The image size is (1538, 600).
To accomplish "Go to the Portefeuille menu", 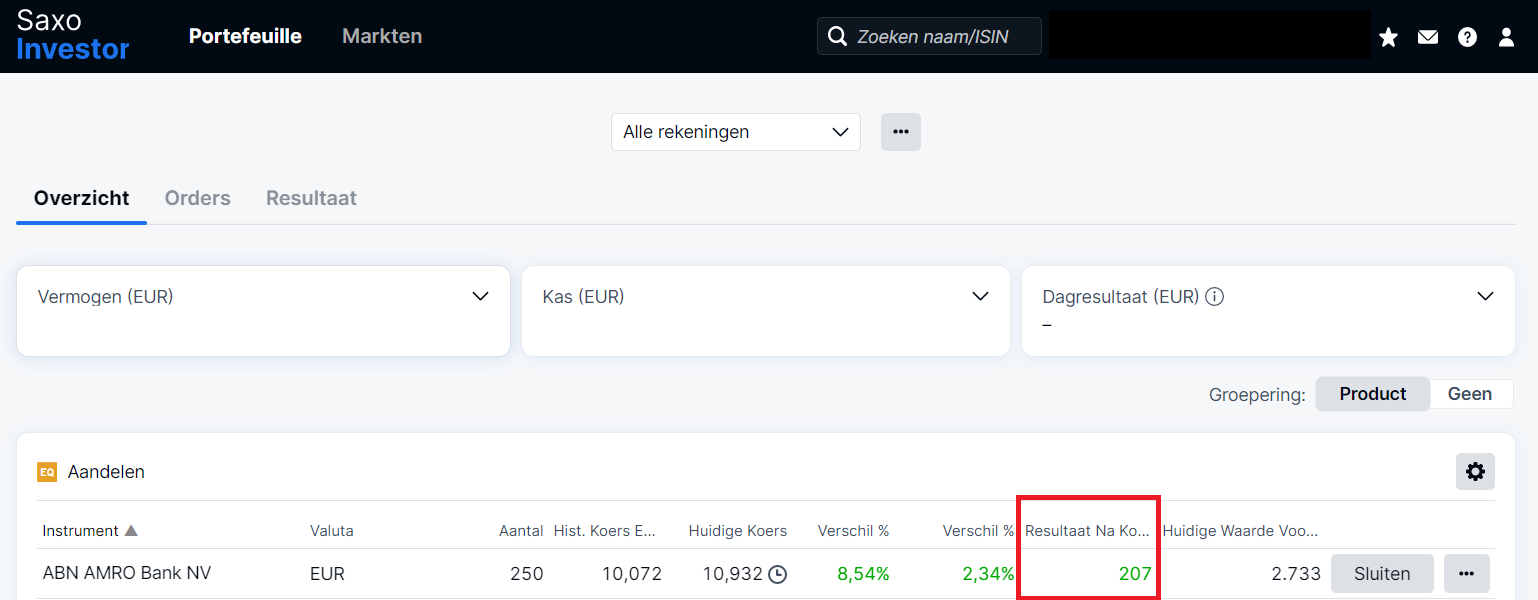I will pyautogui.click(x=245, y=36).
